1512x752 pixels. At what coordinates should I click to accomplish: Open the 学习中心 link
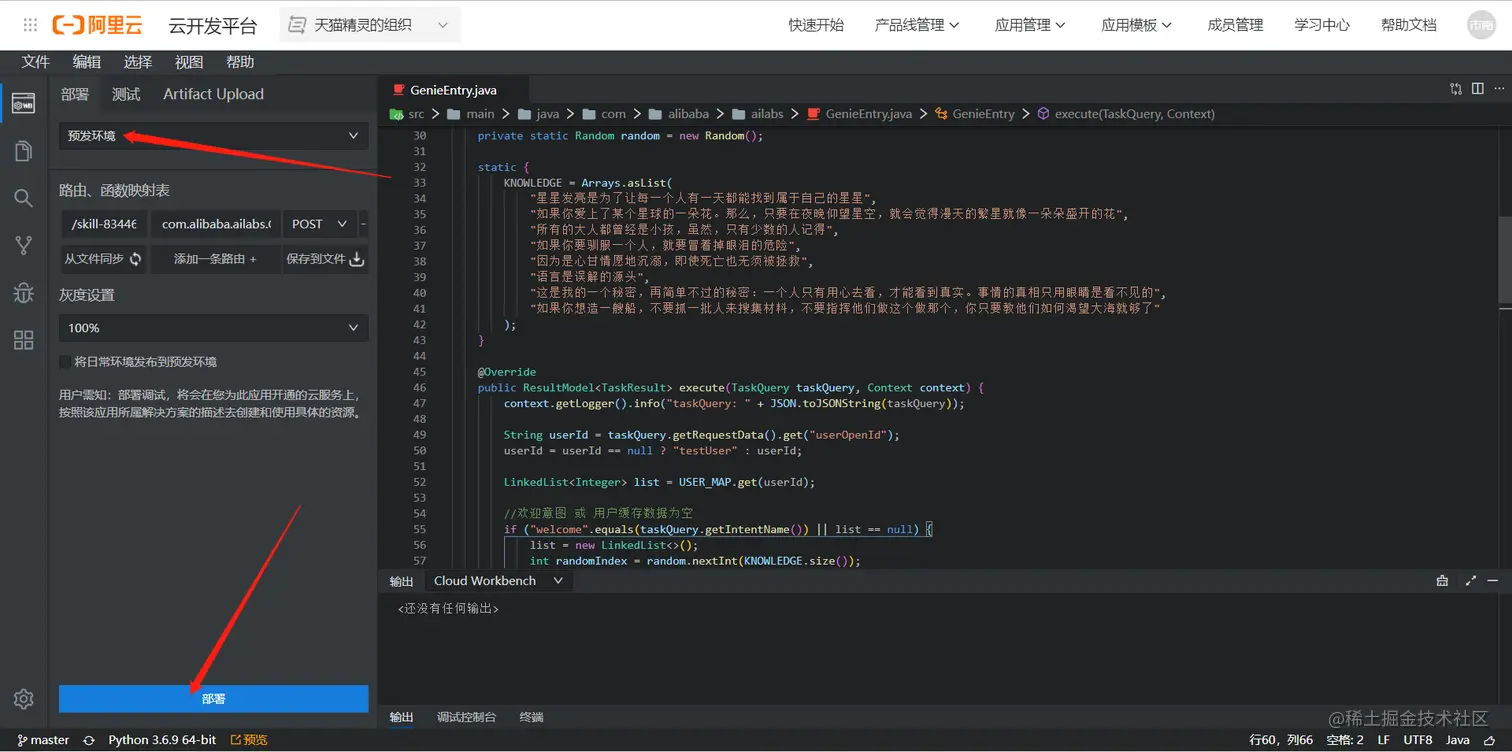(1322, 25)
